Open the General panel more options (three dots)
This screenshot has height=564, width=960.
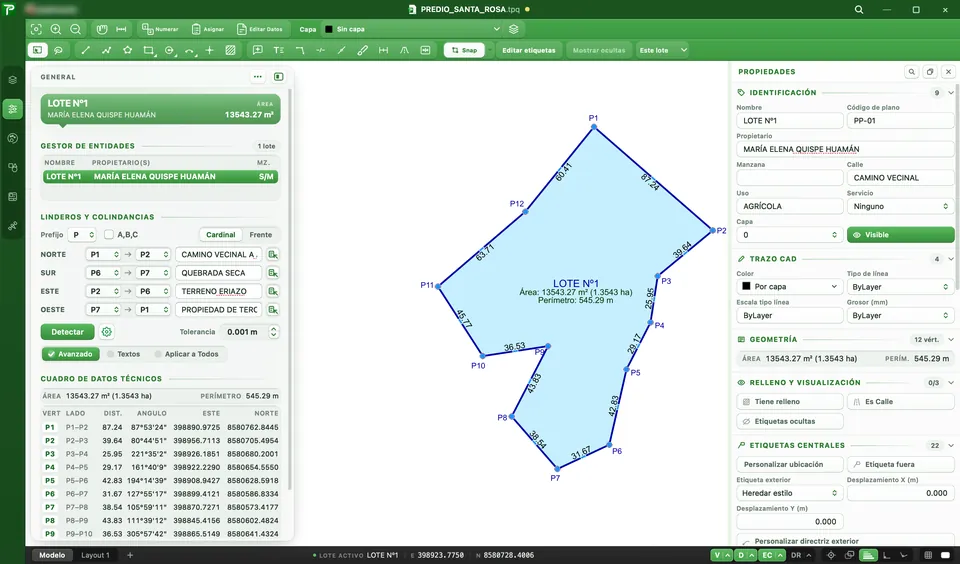[258, 77]
